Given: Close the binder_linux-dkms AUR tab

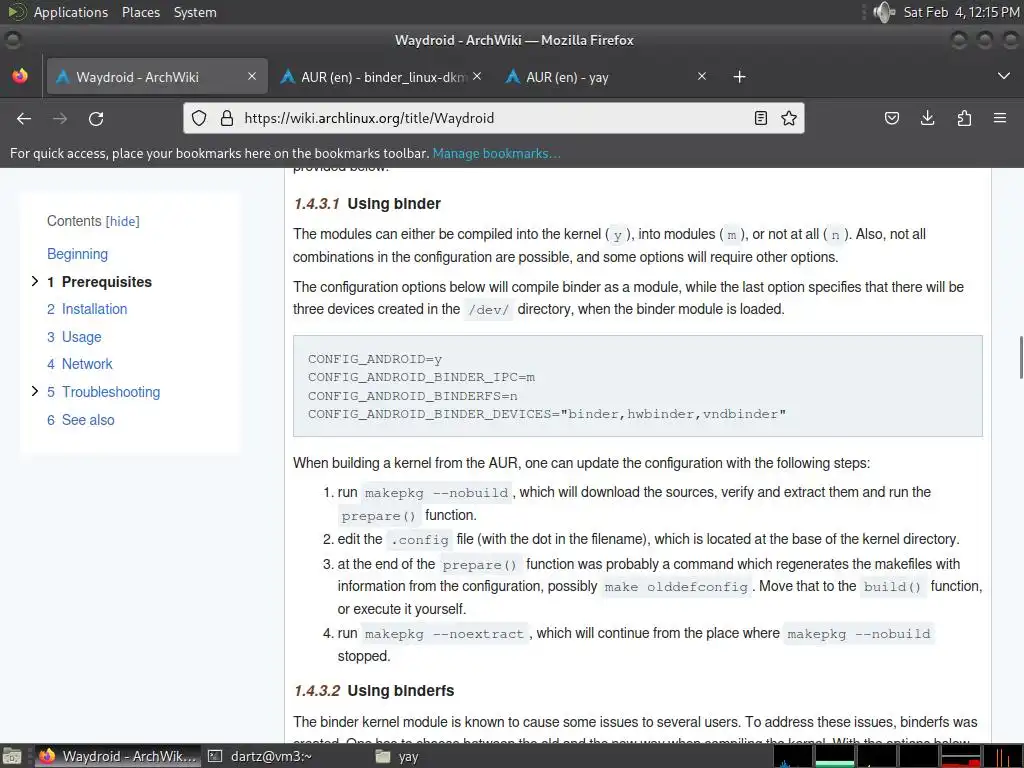Looking at the screenshot, I should 477,76.
